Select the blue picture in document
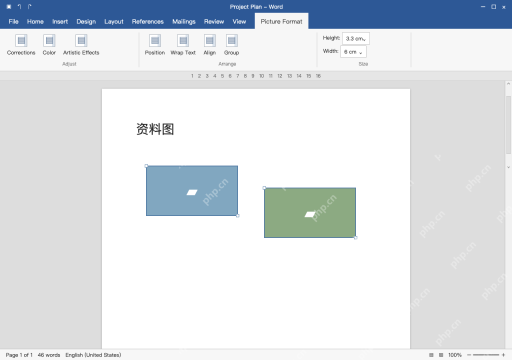512x360 pixels. coord(192,191)
